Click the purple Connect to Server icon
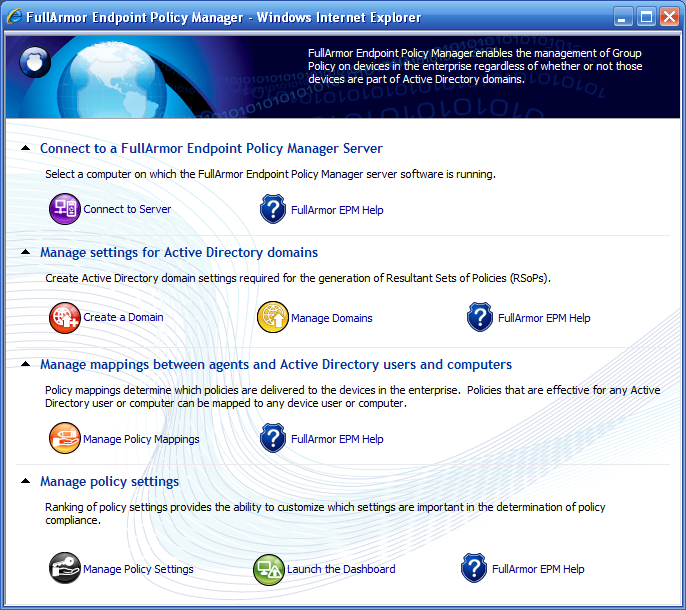This screenshot has height=610, width=686. (x=65, y=209)
